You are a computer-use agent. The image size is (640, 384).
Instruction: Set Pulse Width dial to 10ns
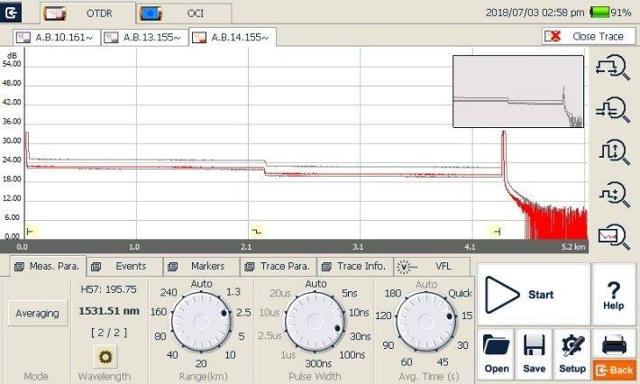point(359,313)
